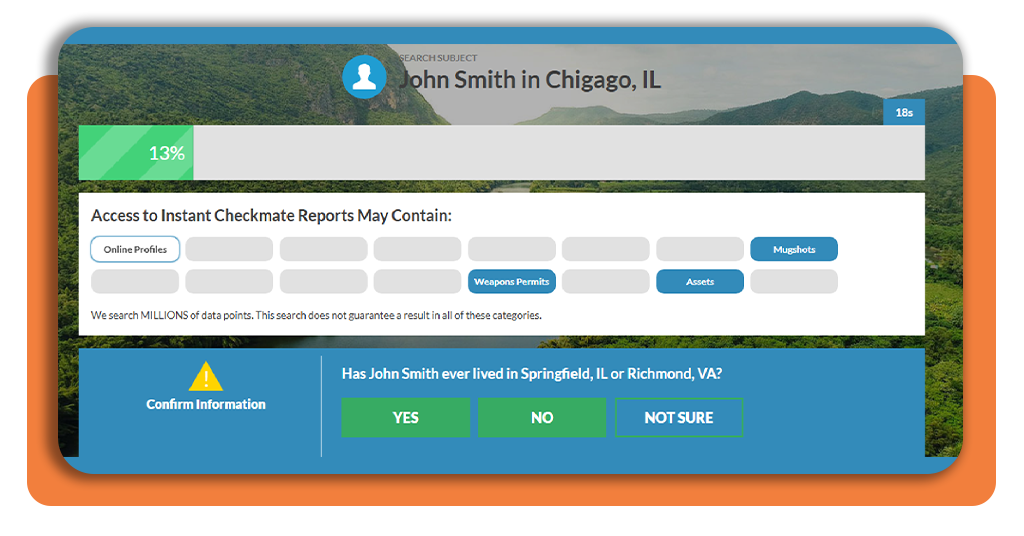This screenshot has width=1024, height=536.
Task: Click the gray unfilled progress bar area
Action: point(559,153)
